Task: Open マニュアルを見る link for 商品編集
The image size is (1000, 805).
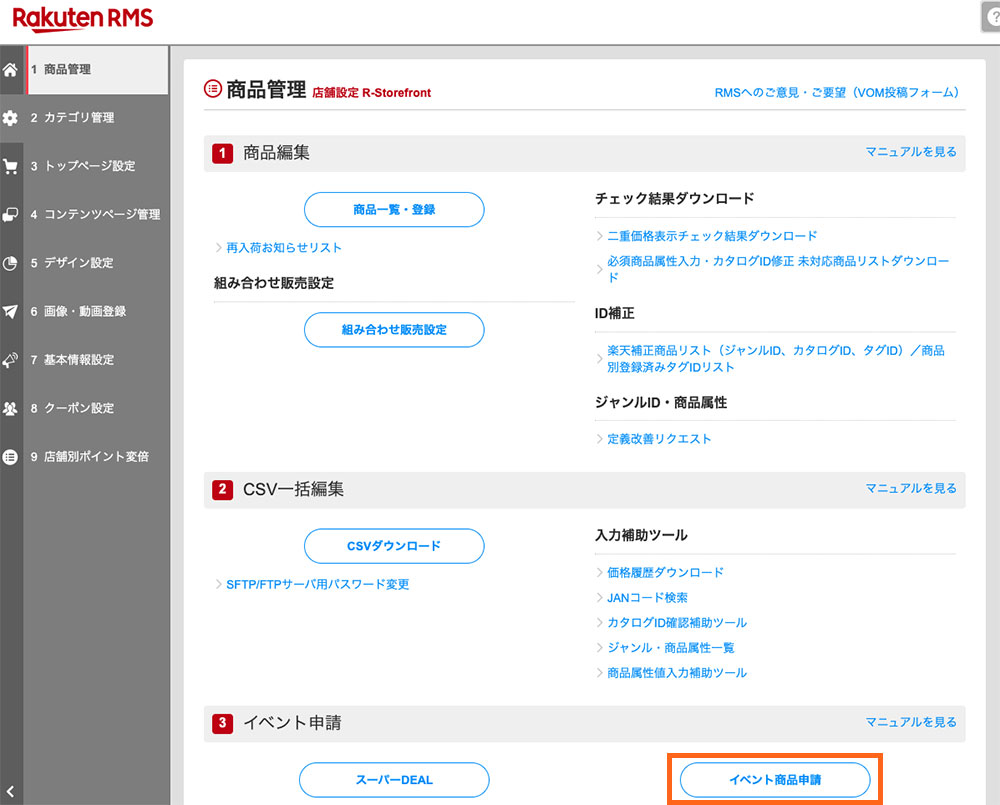Action: (x=911, y=152)
